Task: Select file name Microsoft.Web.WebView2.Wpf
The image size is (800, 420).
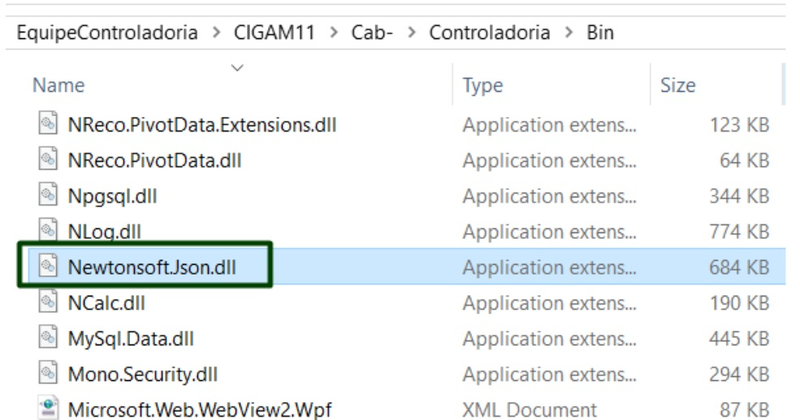Action: coord(199,410)
